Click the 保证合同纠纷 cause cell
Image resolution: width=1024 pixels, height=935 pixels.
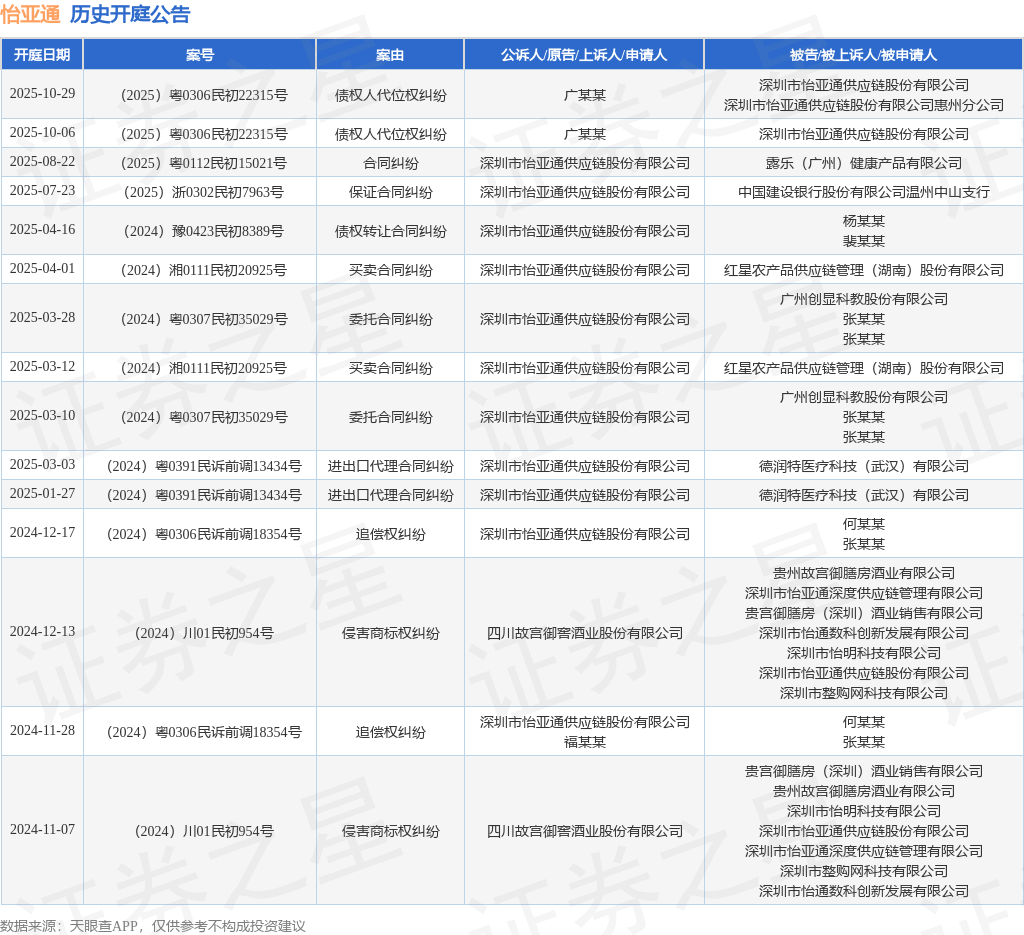point(391,192)
